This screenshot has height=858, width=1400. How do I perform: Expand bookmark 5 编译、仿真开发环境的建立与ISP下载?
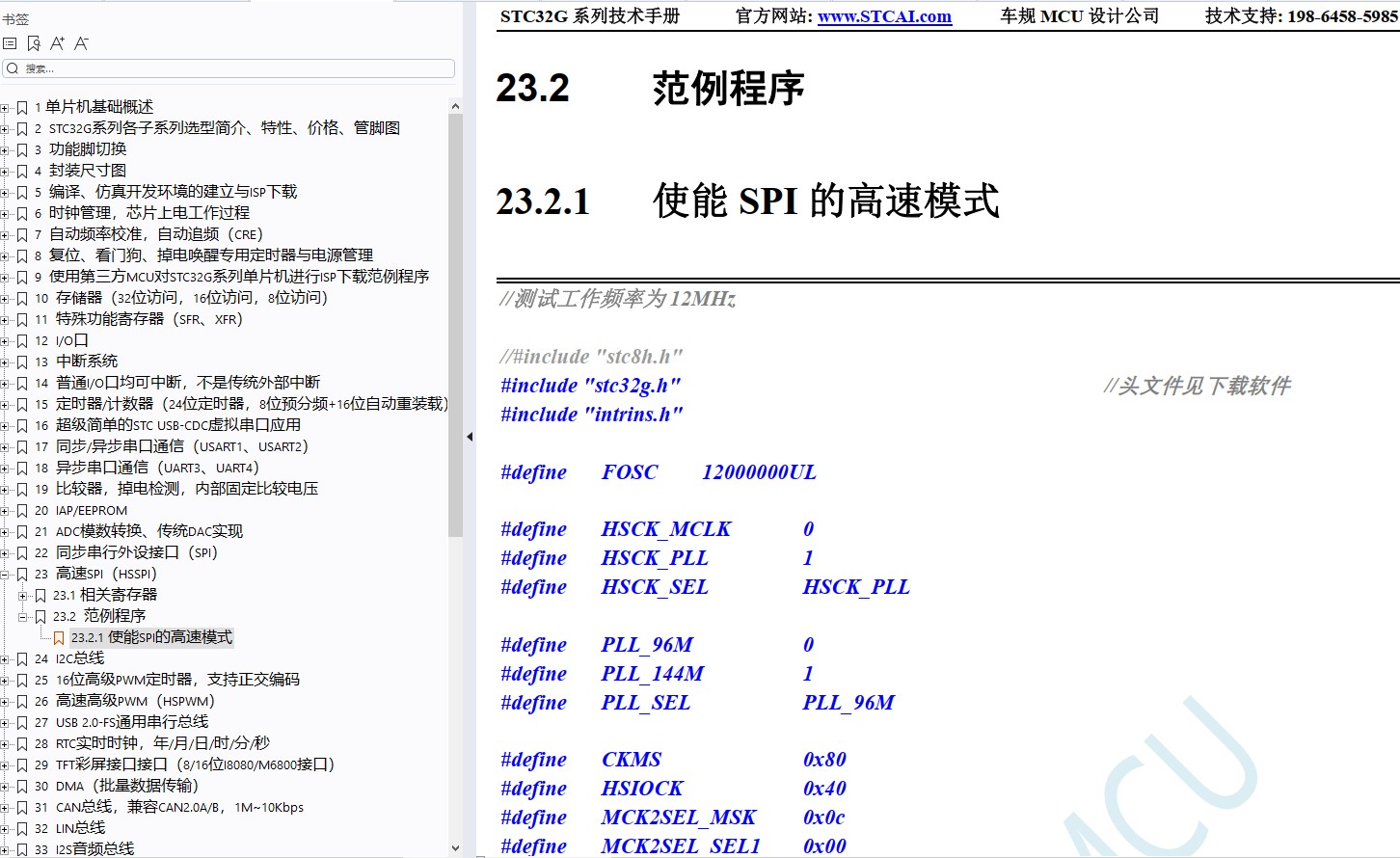(5, 192)
